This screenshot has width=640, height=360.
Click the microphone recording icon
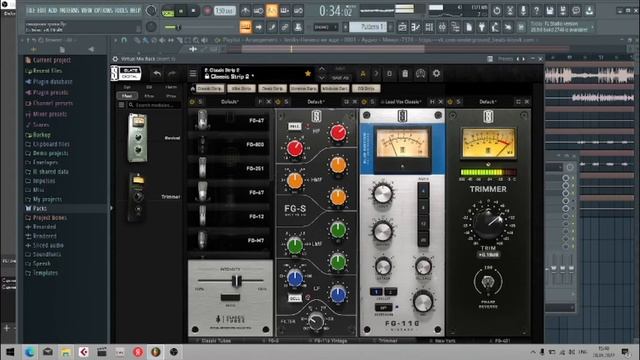click(x=523, y=11)
